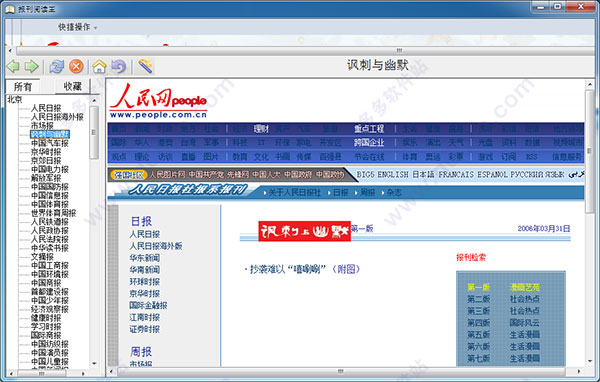Open 关于人民日报社 link
The image size is (600, 382).
pos(294,193)
